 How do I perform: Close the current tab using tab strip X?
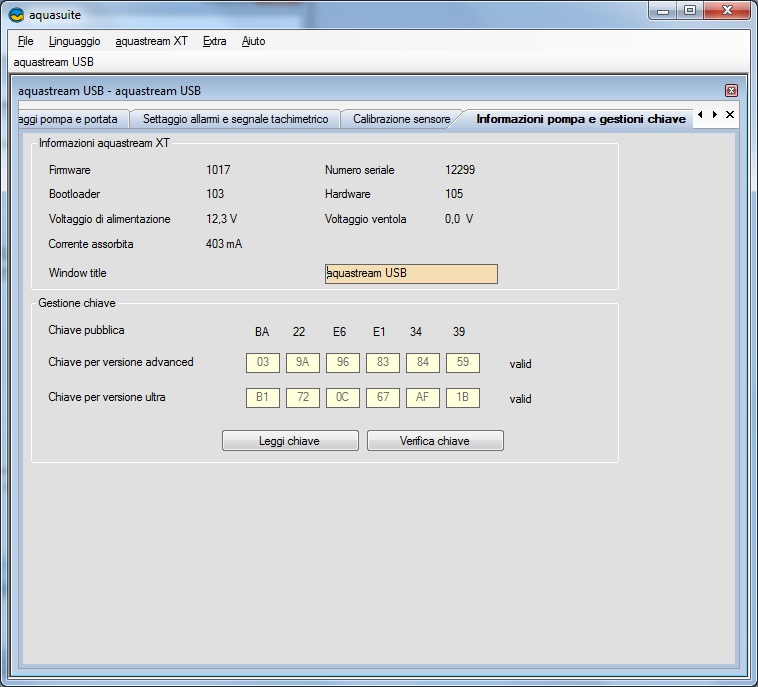point(730,115)
